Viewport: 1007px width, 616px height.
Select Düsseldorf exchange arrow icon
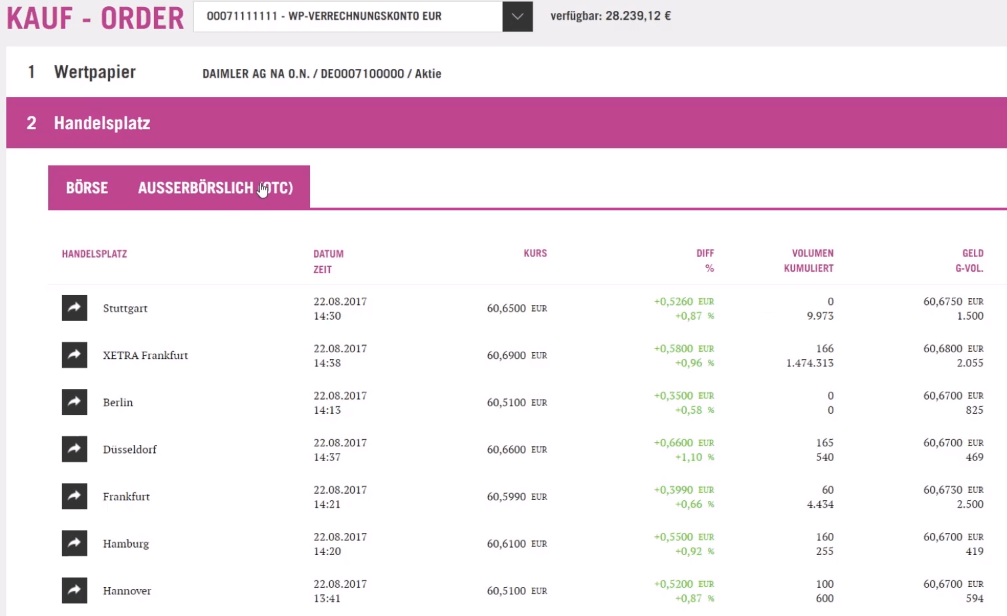[74, 449]
